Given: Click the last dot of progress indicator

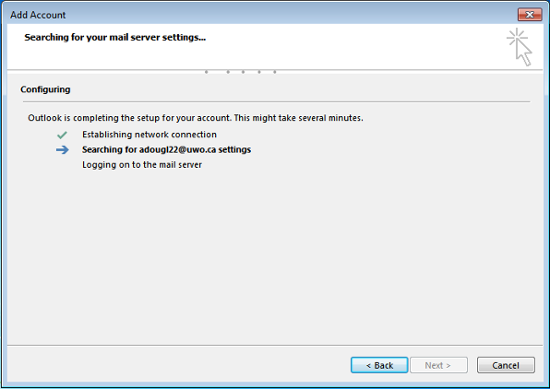Looking at the screenshot, I should click(x=275, y=72).
